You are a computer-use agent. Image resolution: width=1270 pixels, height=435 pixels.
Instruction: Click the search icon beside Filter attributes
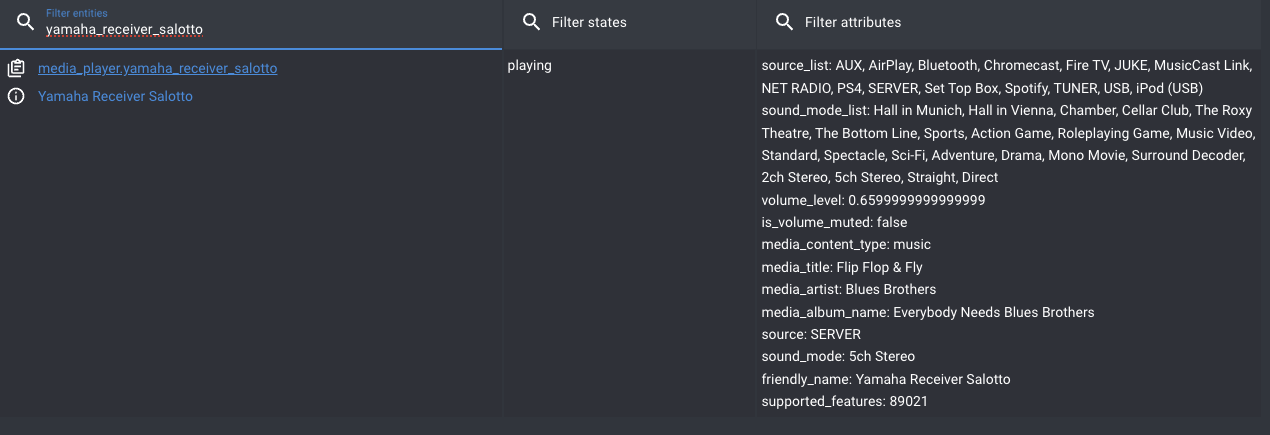tap(784, 22)
